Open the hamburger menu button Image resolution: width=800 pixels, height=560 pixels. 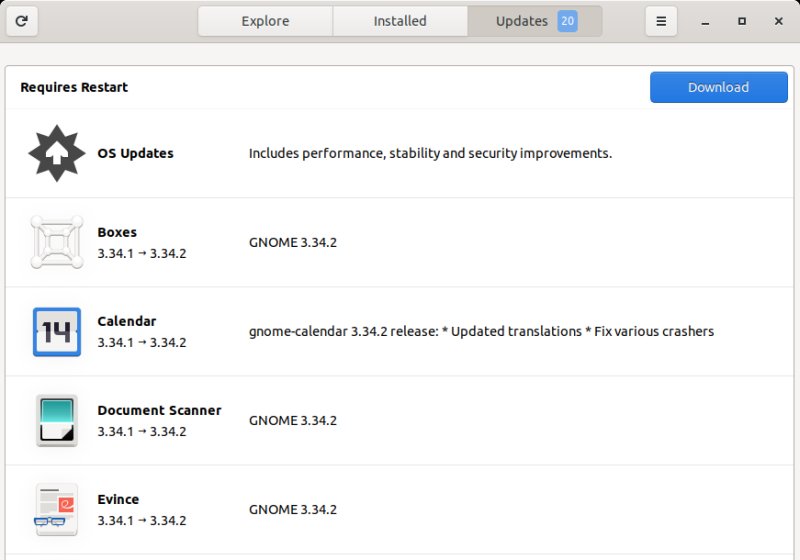click(x=660, y=21)
